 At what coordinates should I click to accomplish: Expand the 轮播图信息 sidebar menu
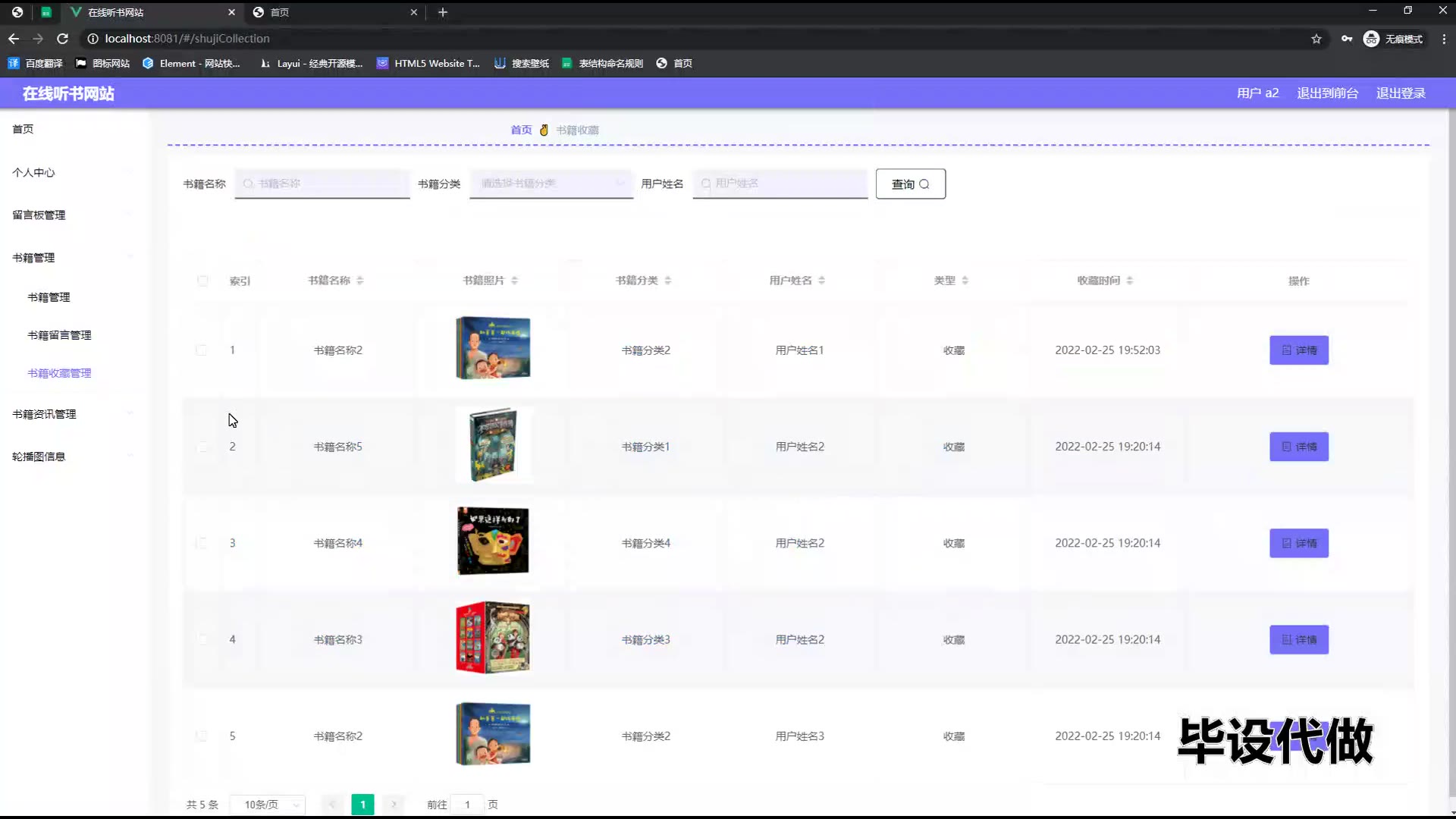click(73, 457)
